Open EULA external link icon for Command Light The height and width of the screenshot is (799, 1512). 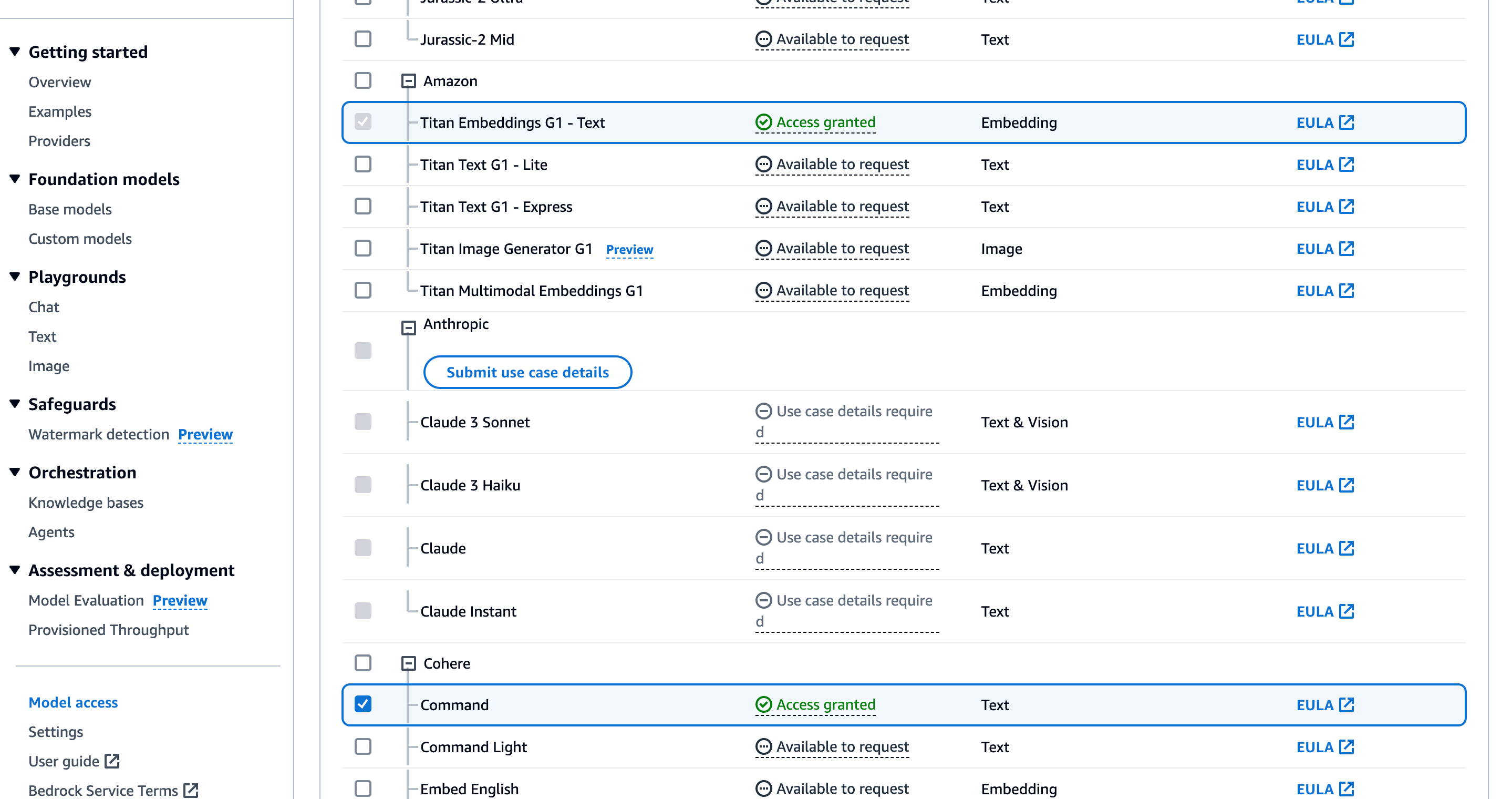point(1347,747)
